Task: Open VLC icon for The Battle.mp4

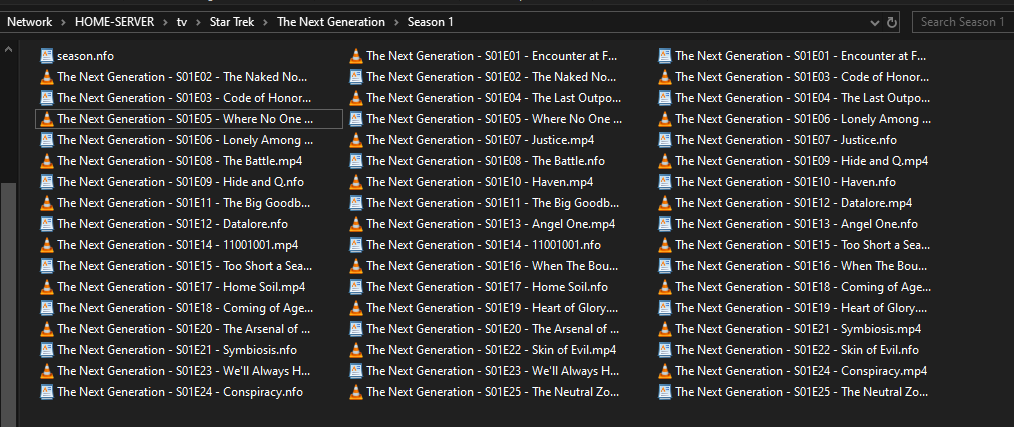Action: tap(46, 161)
